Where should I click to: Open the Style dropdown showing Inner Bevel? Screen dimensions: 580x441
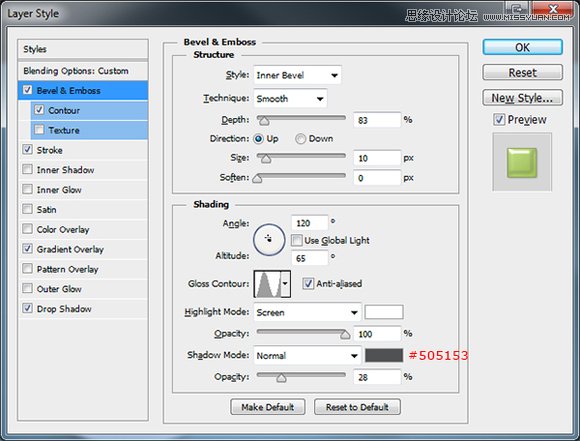click(297, 75)
